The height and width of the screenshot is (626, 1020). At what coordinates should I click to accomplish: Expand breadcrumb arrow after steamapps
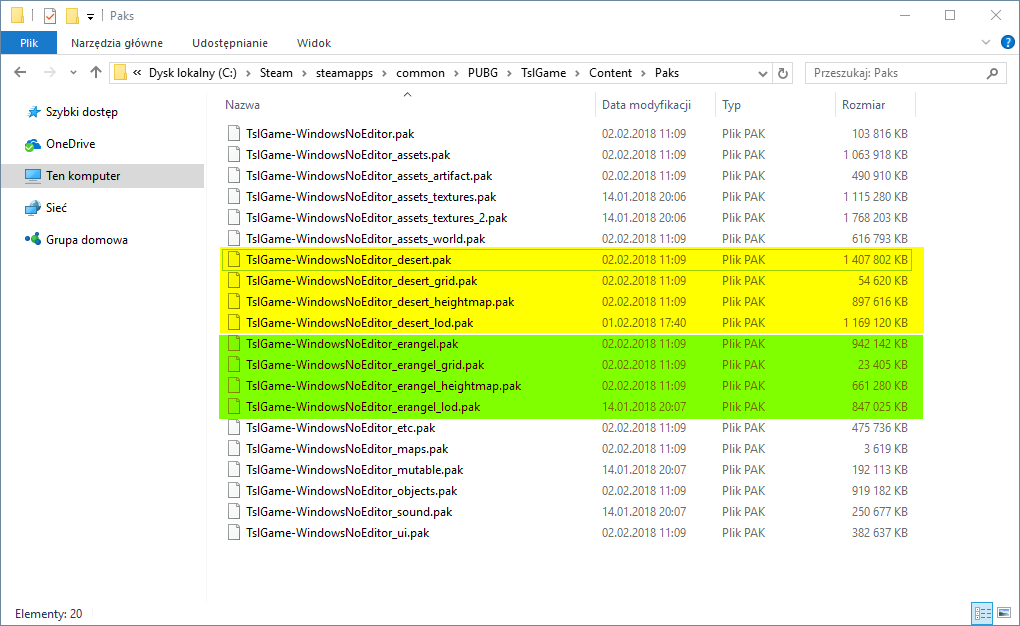(x=384, y=74)
